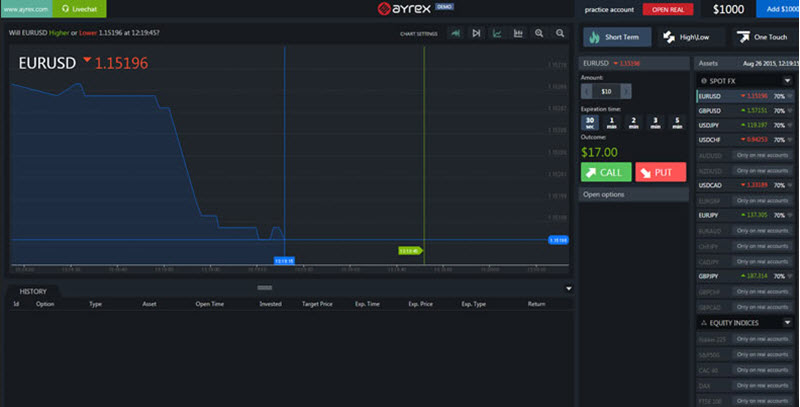Click AUDUSD 'Only on real accounts' button

(762, 155)
